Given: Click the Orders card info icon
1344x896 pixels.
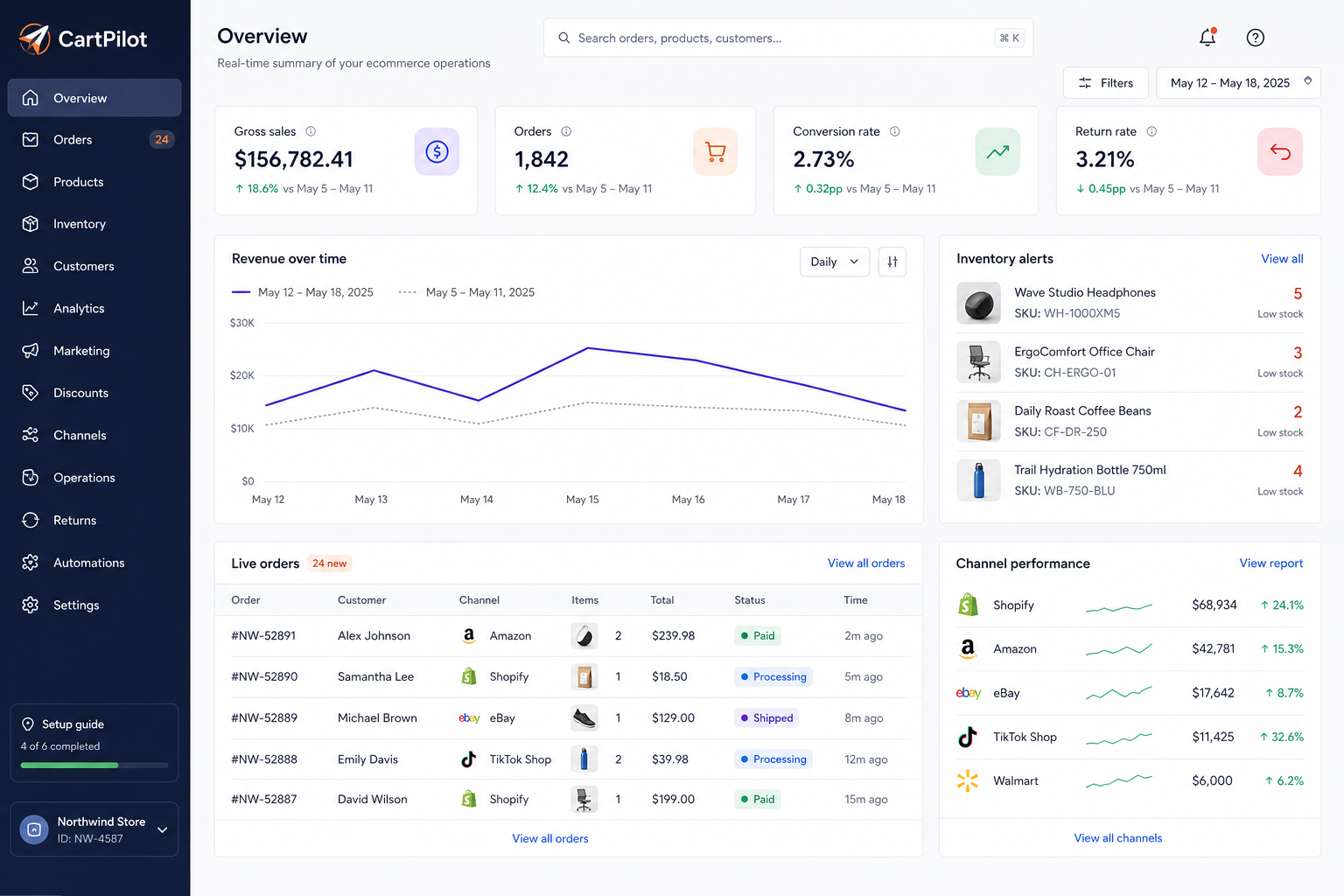Looking at the screenshot, I should point(566,131).
